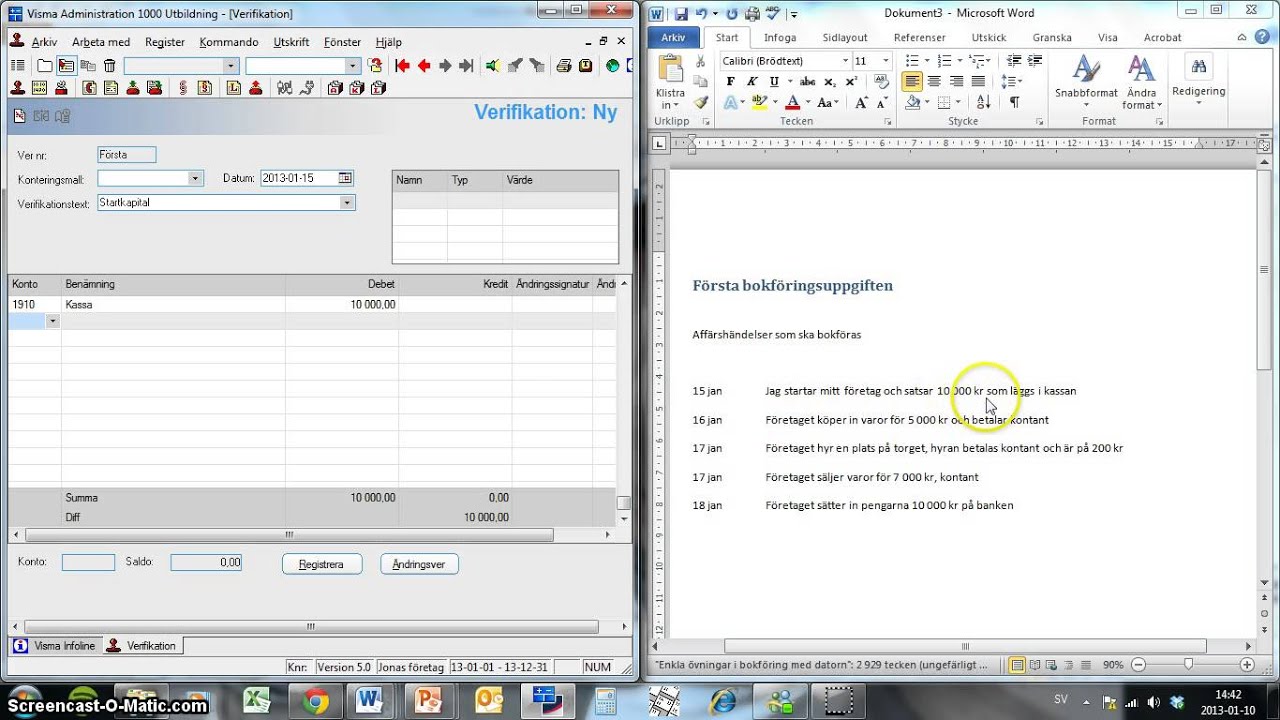
Task: Switch to the Infoga tab in Word
Action: (780, 38)
